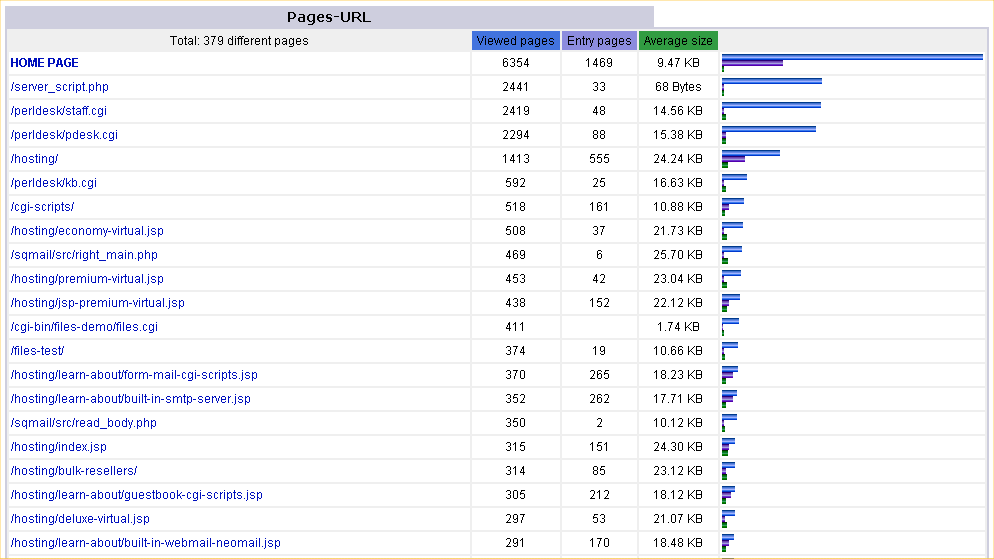Follow the /cgi-scripts/ link
This screenshot has width=994, height=559.
point(42,207)
